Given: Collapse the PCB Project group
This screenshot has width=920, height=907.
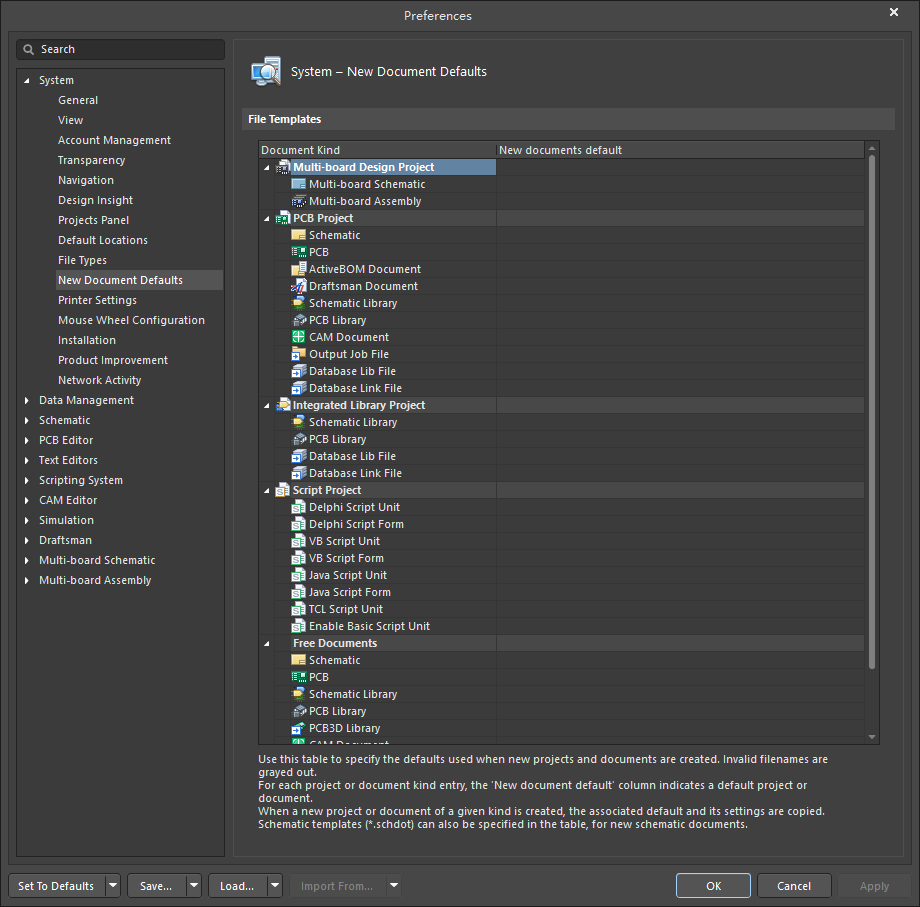Looking at the screenshot, I should coord(267,218).
